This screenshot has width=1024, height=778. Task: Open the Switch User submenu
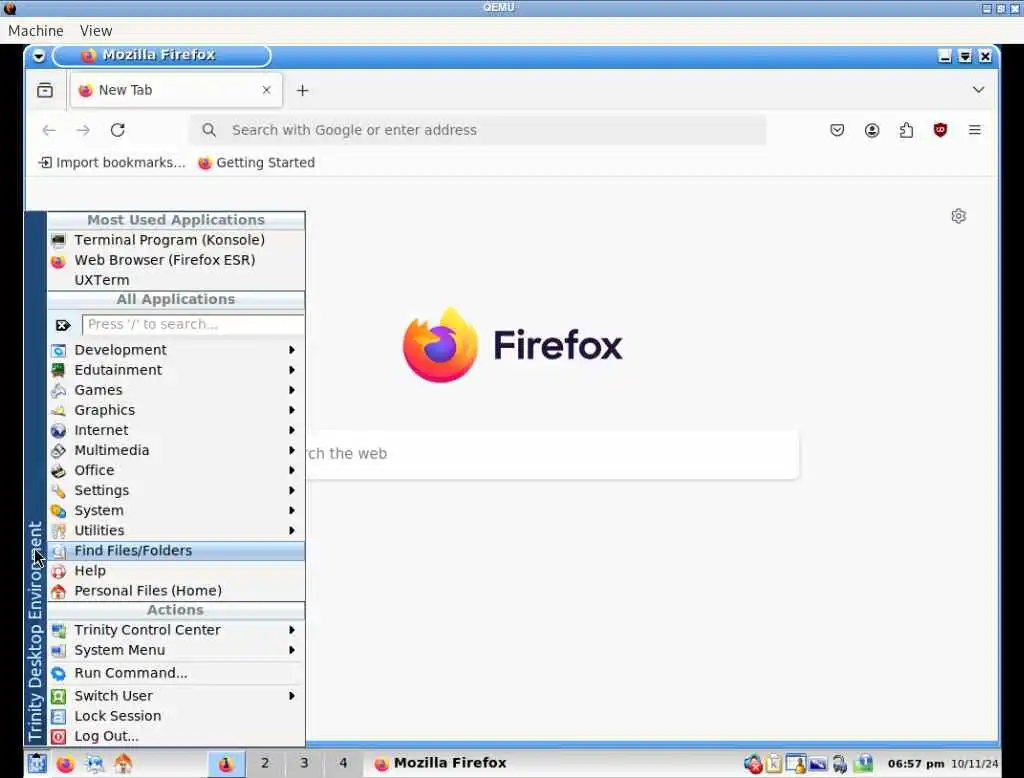point(176,696)
